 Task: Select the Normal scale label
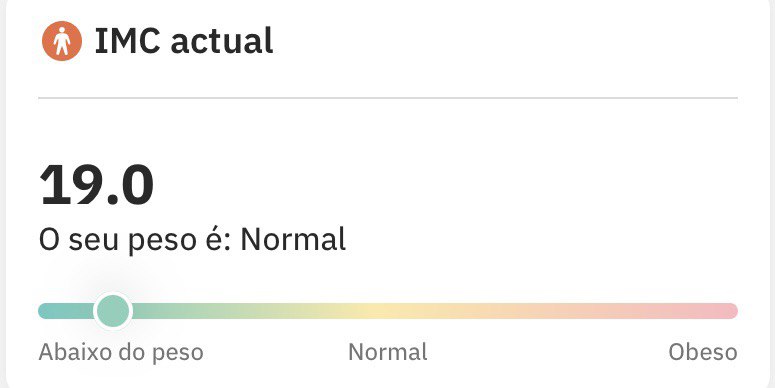(x=388, y=352)
